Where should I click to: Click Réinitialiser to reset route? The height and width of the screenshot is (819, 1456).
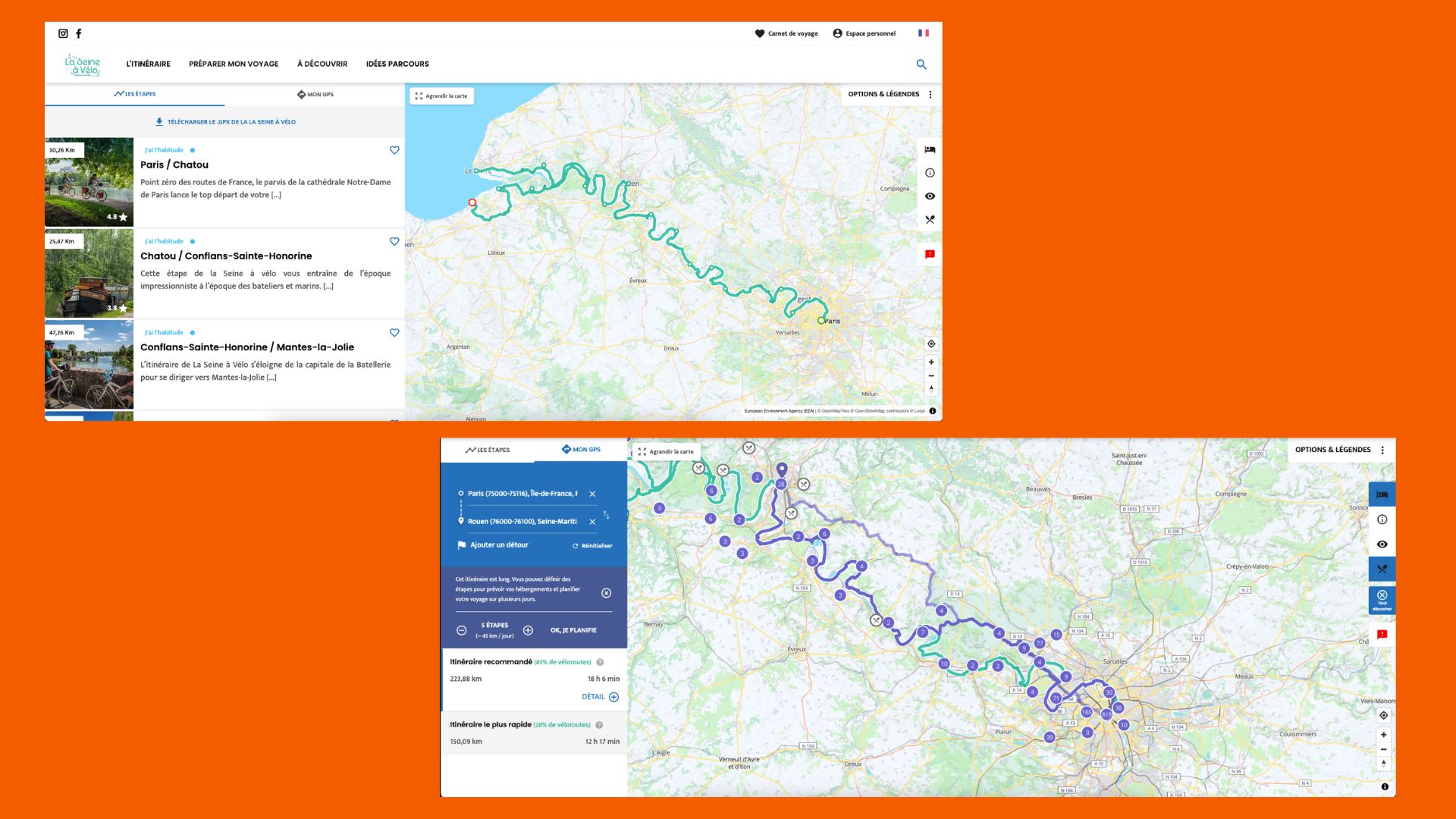pos(592,546)
